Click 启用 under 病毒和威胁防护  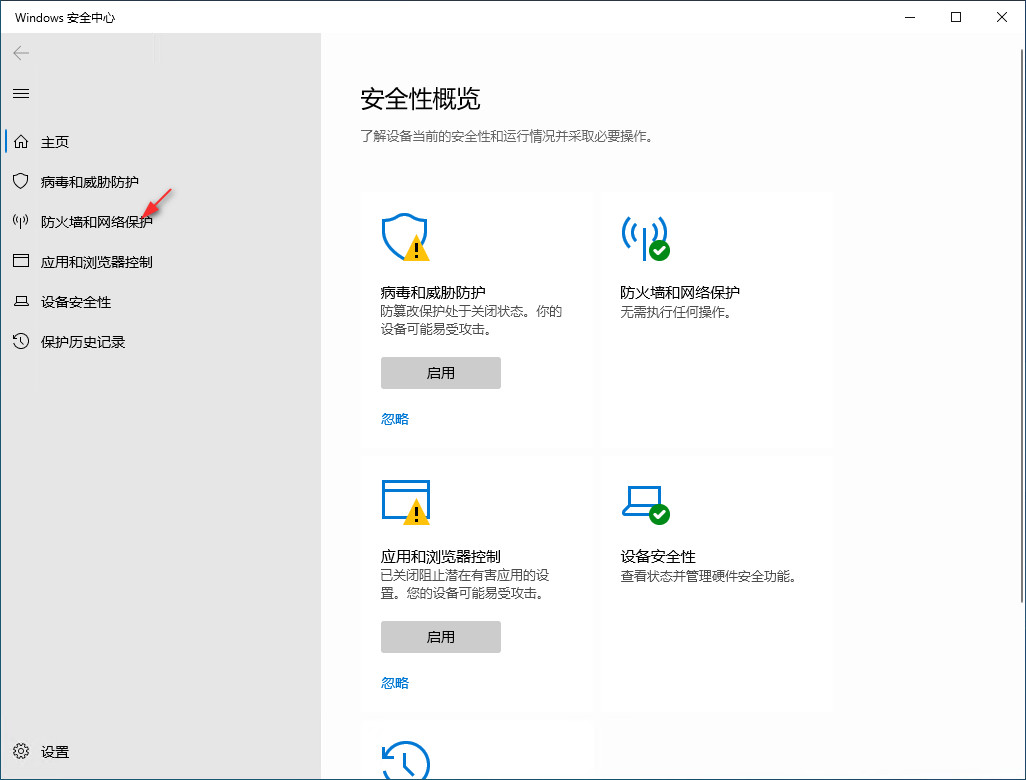(441, 373)
